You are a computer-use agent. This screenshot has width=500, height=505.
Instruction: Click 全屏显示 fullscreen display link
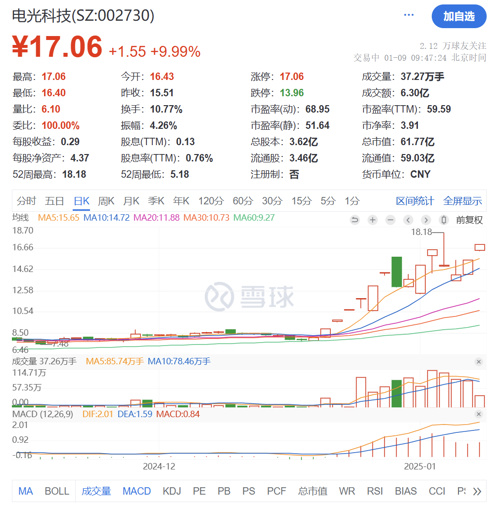click(x=462, y=201)
